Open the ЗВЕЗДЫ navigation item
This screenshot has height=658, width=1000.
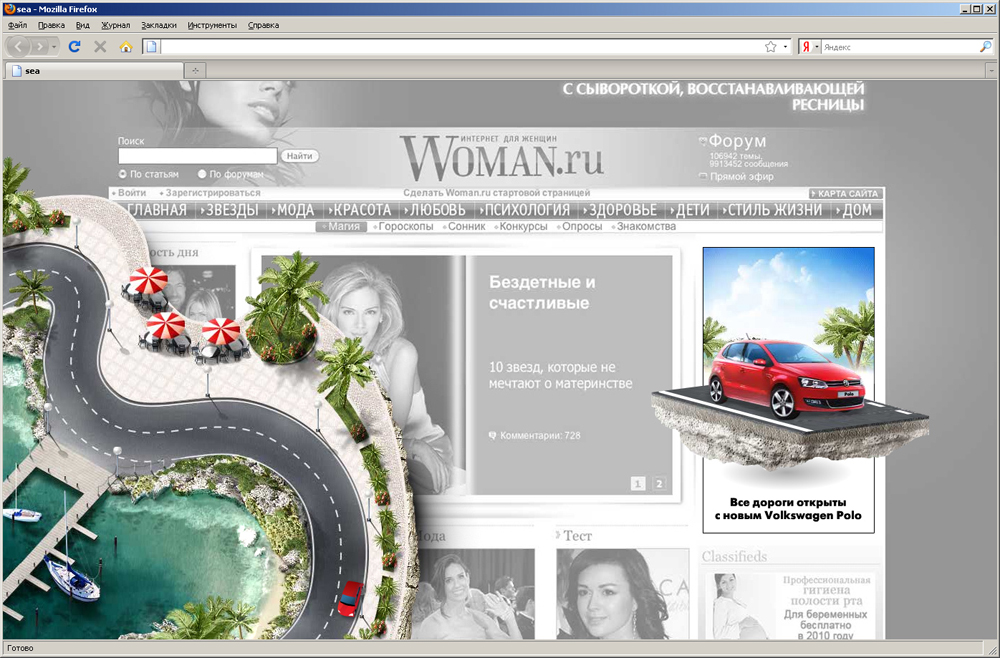(232, 210)
